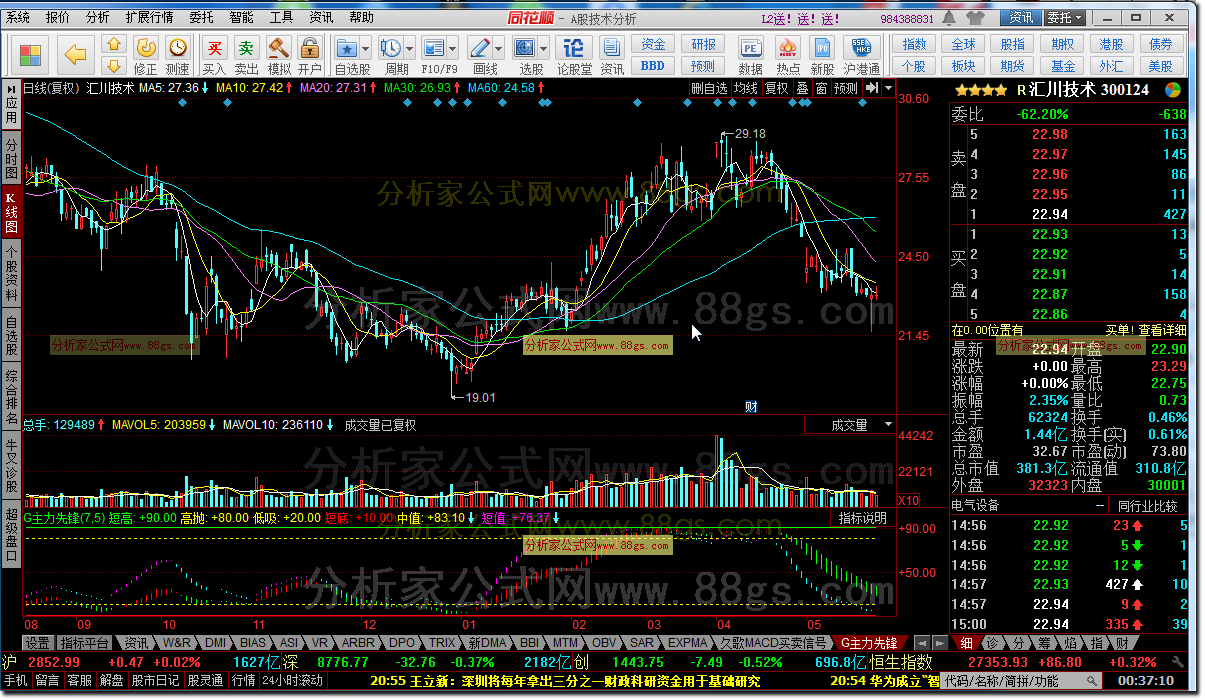Click the 周期 period clock icon

[x=391, y=48]
